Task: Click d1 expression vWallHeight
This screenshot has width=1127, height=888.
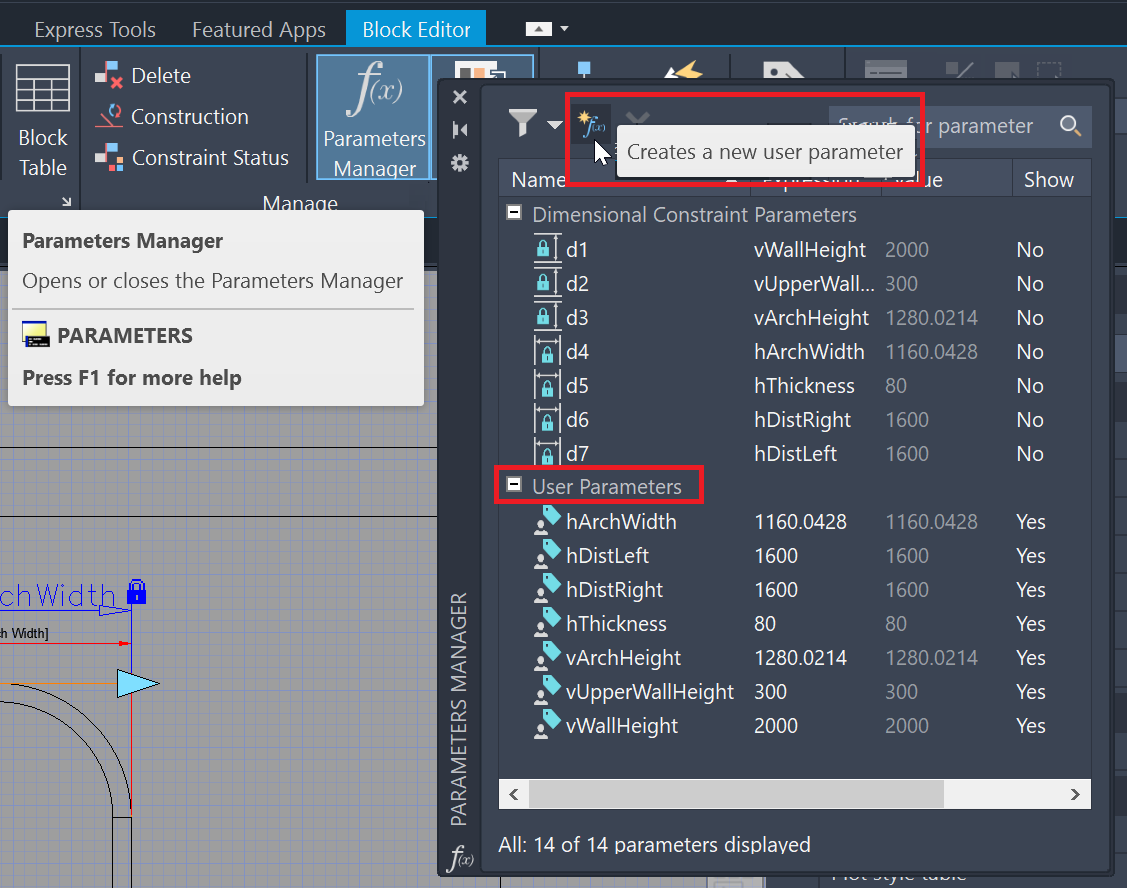Action: click(x=810, y=250)
